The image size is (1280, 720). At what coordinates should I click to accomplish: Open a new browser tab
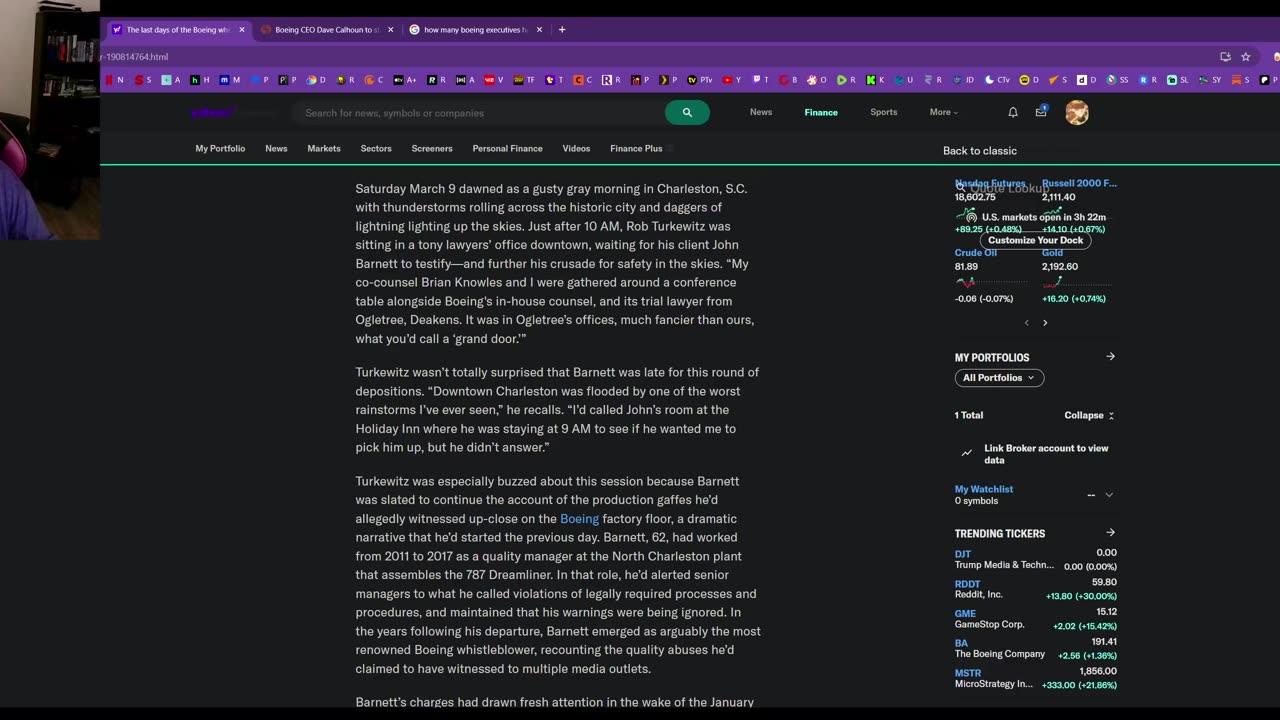562,30
